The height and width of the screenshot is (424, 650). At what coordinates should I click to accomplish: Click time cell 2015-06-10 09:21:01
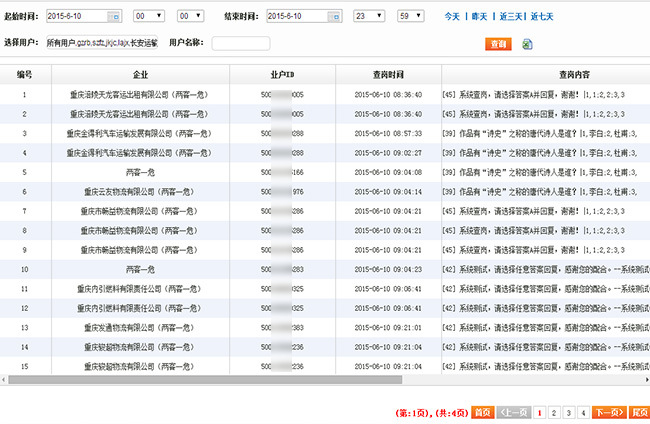click(388, 328)
